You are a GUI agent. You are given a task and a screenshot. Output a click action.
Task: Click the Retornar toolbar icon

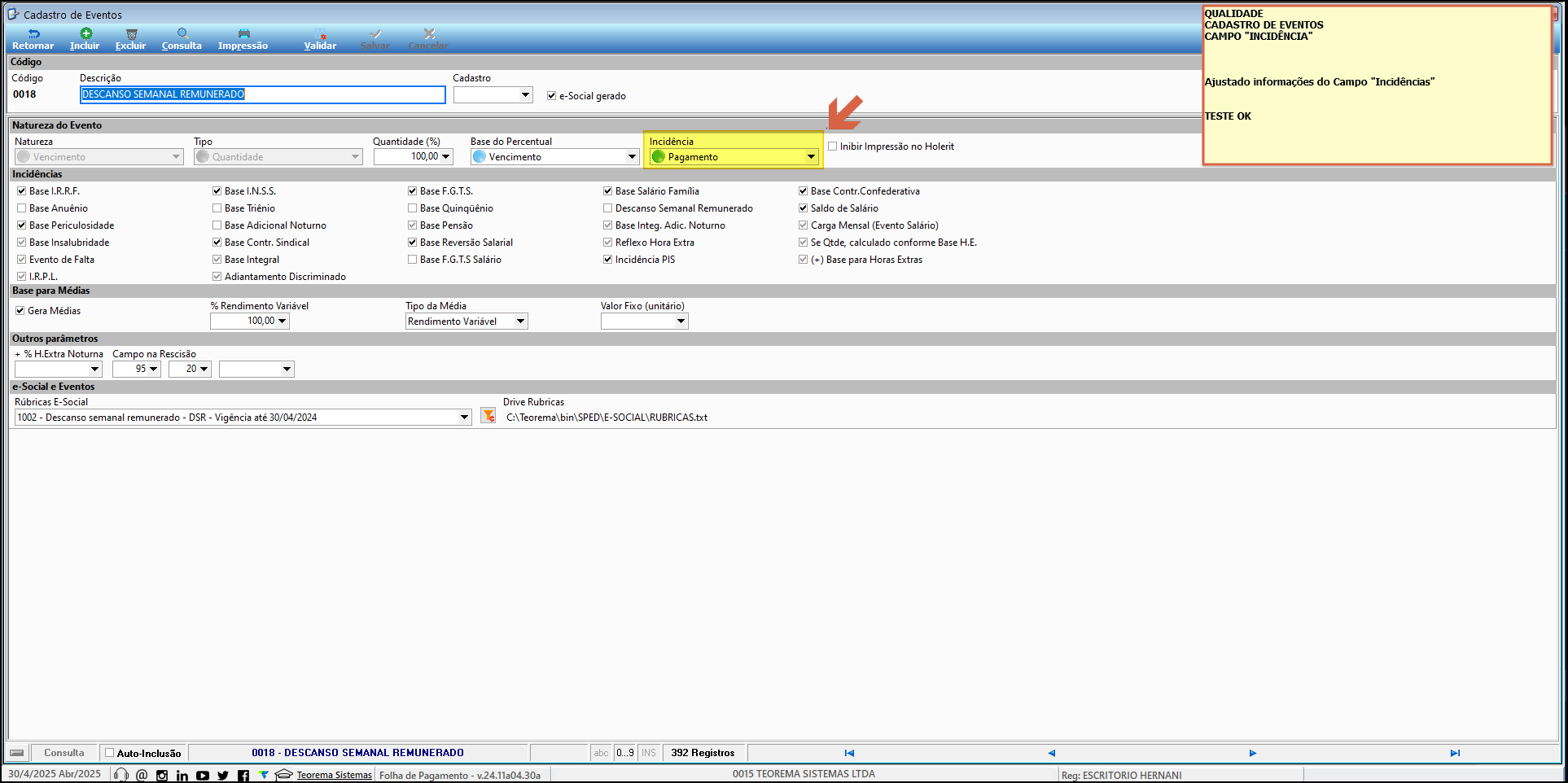[33, 34]
